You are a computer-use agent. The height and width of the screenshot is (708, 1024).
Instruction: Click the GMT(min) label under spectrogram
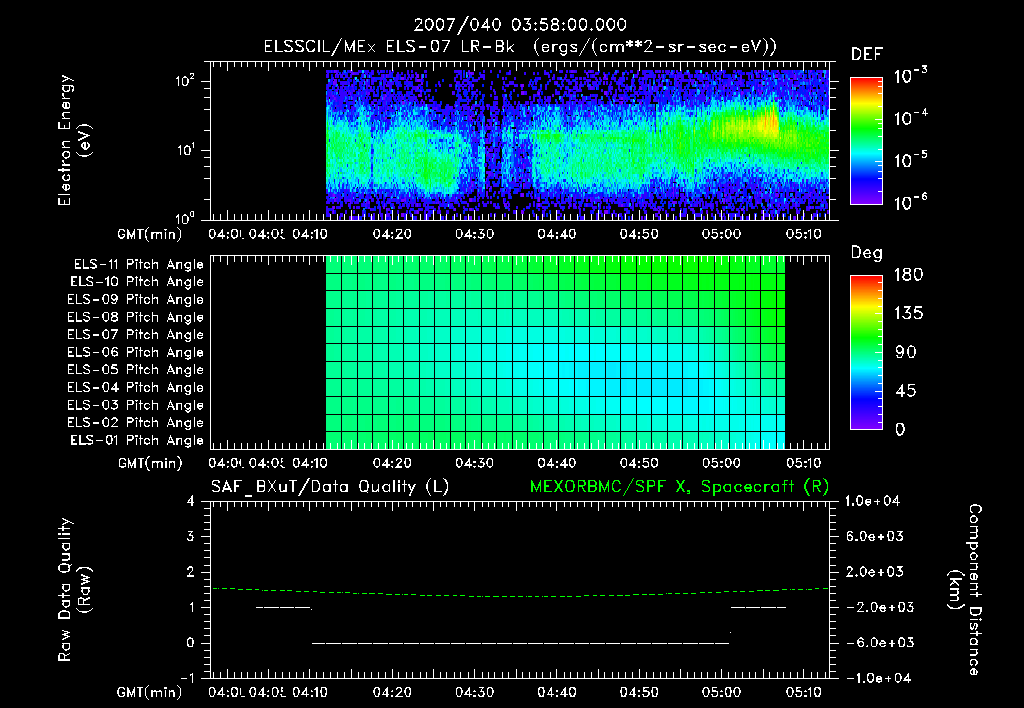coord(150,234)
